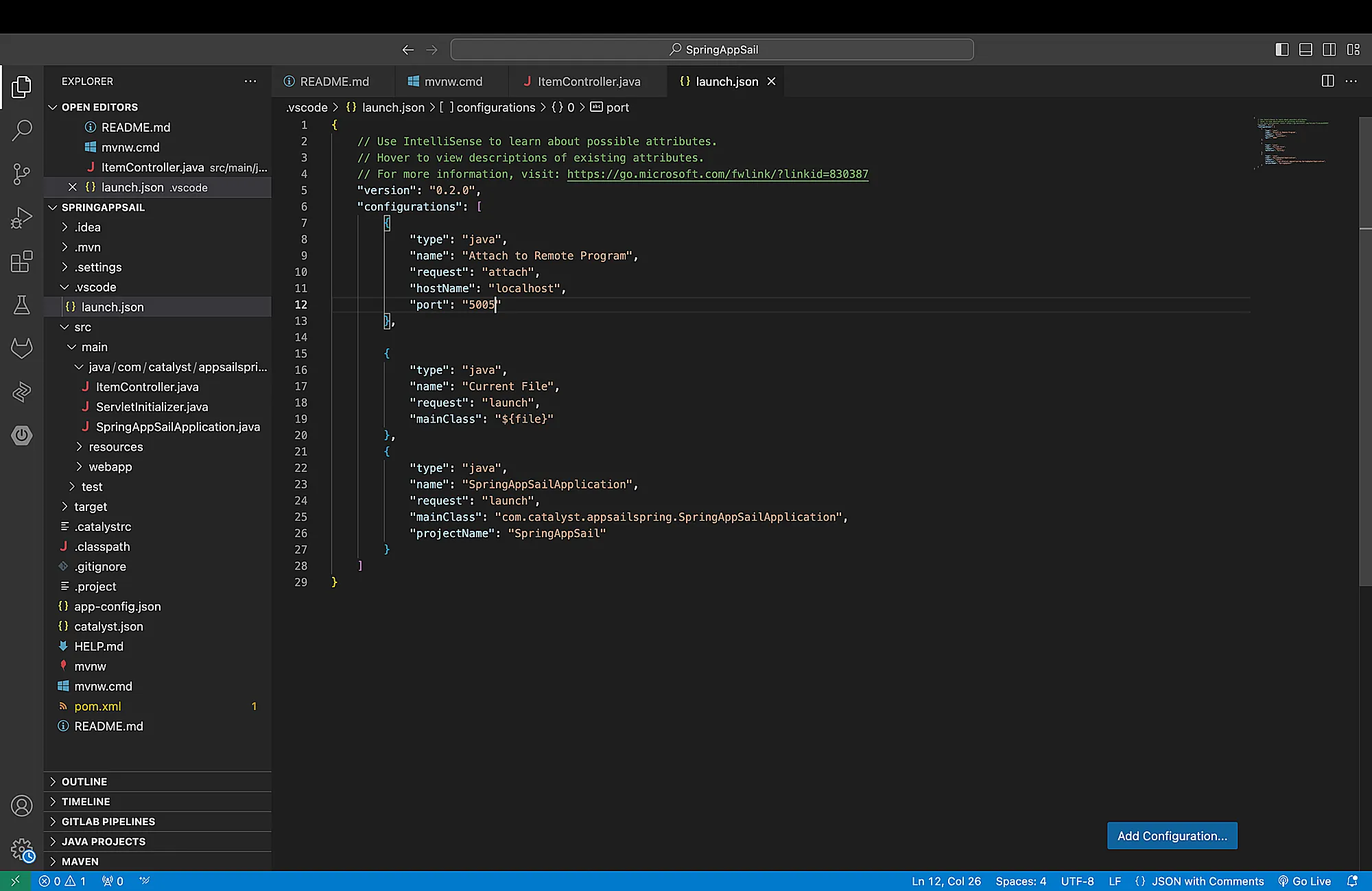Viewport: 1372px width, 891px height.
Task: Click Ln 12, Col 26 position indicator
Action: tap(946, 881)
